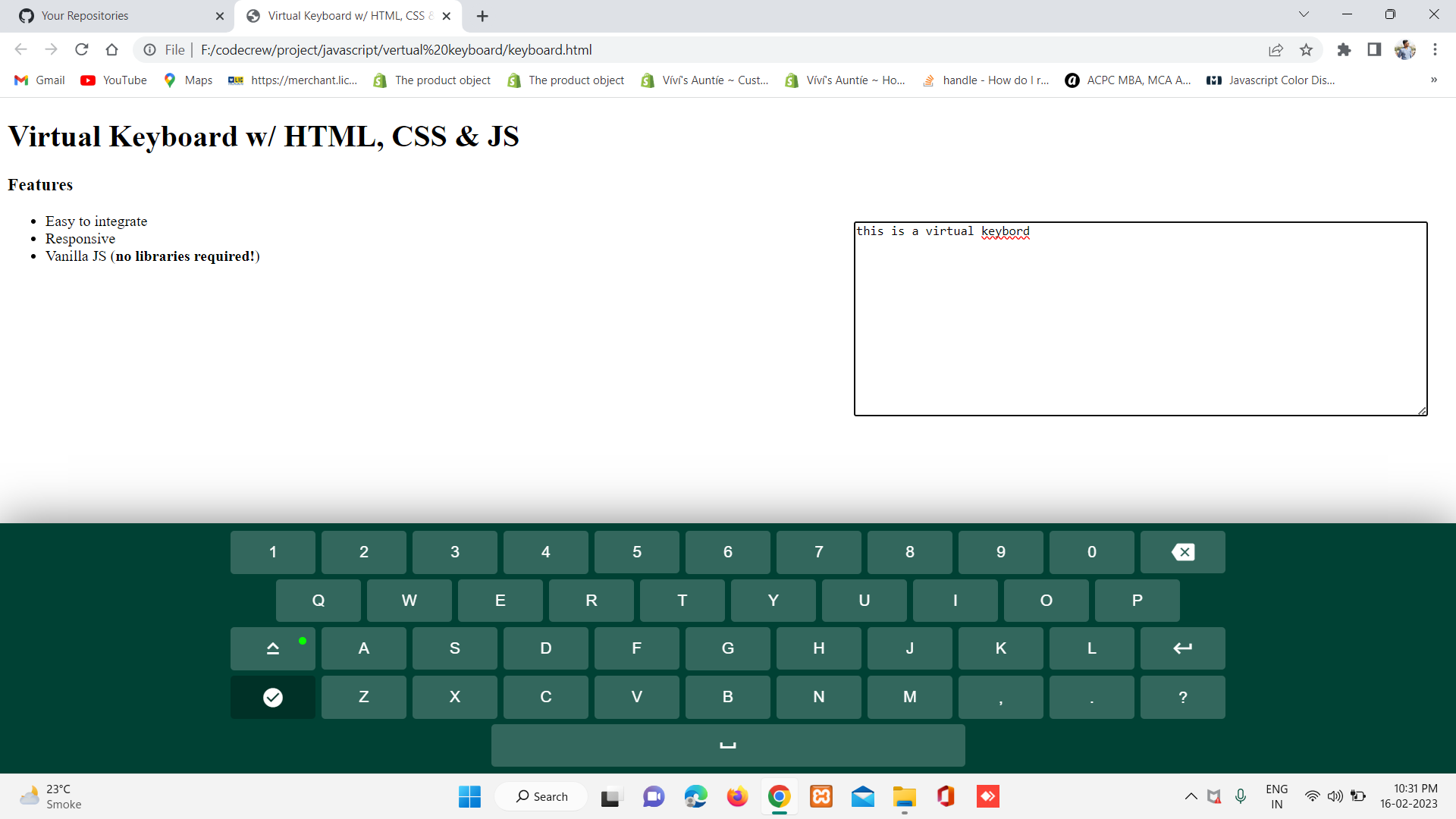Click the microphone icon in the system tray
This screenshot has height=819, width=1456.
[1241, 796]
